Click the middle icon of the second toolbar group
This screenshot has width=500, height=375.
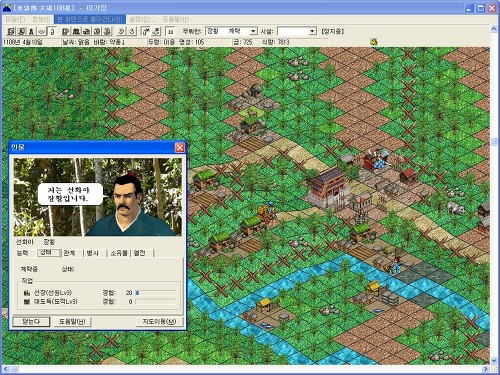[86, 31]
